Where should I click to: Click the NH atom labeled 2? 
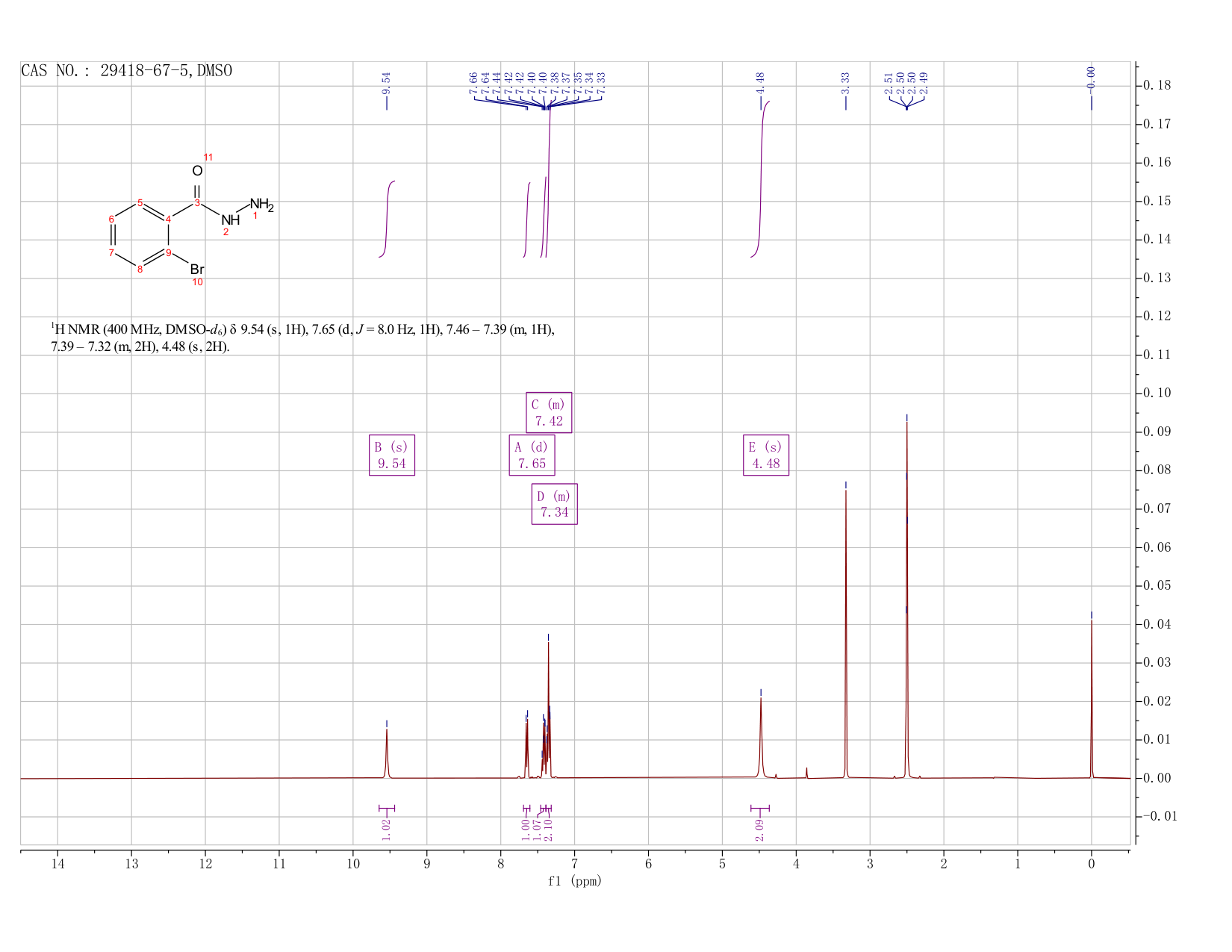click(231, 220)
